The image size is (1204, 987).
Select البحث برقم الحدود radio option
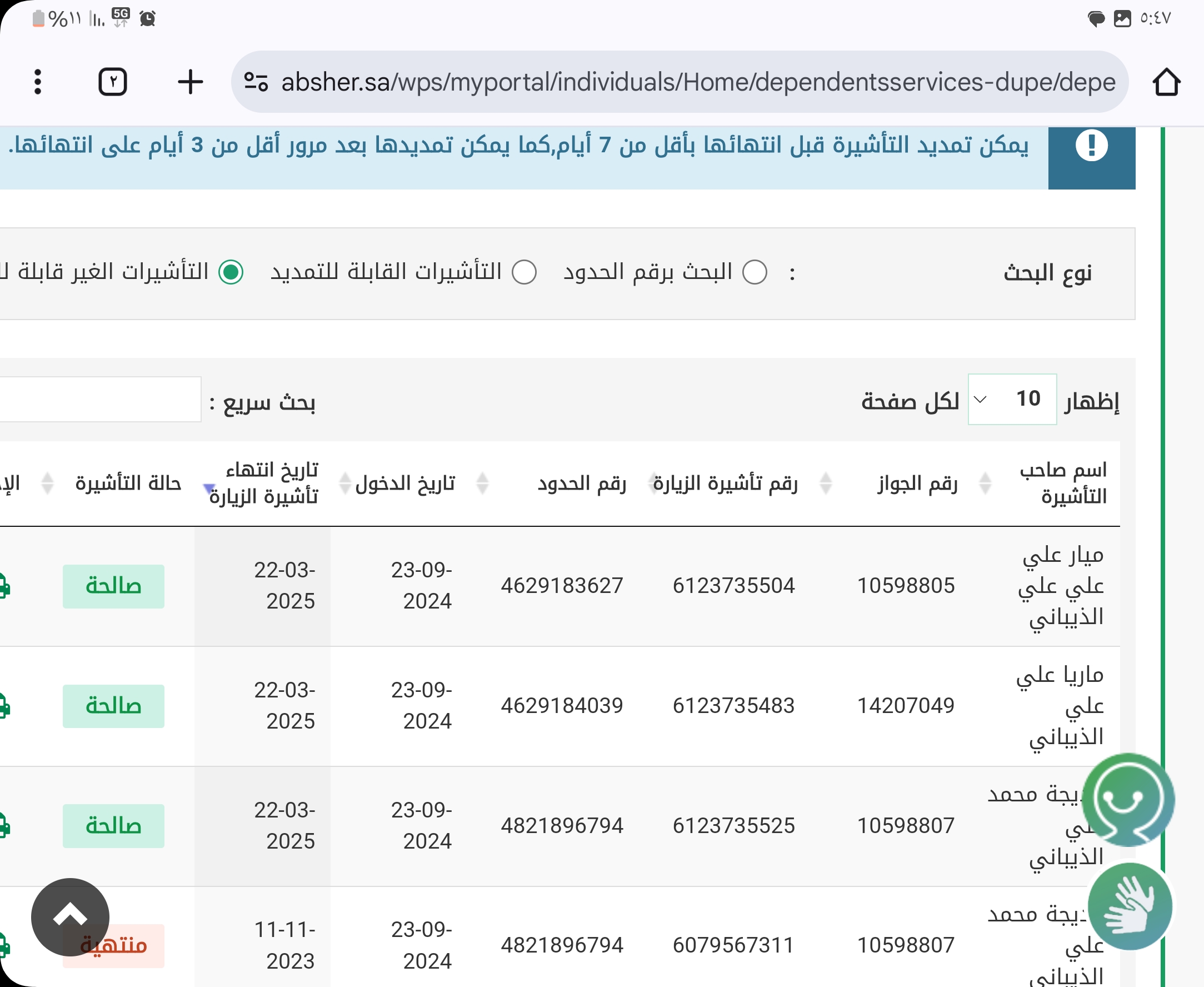click(x=755, y=272)
